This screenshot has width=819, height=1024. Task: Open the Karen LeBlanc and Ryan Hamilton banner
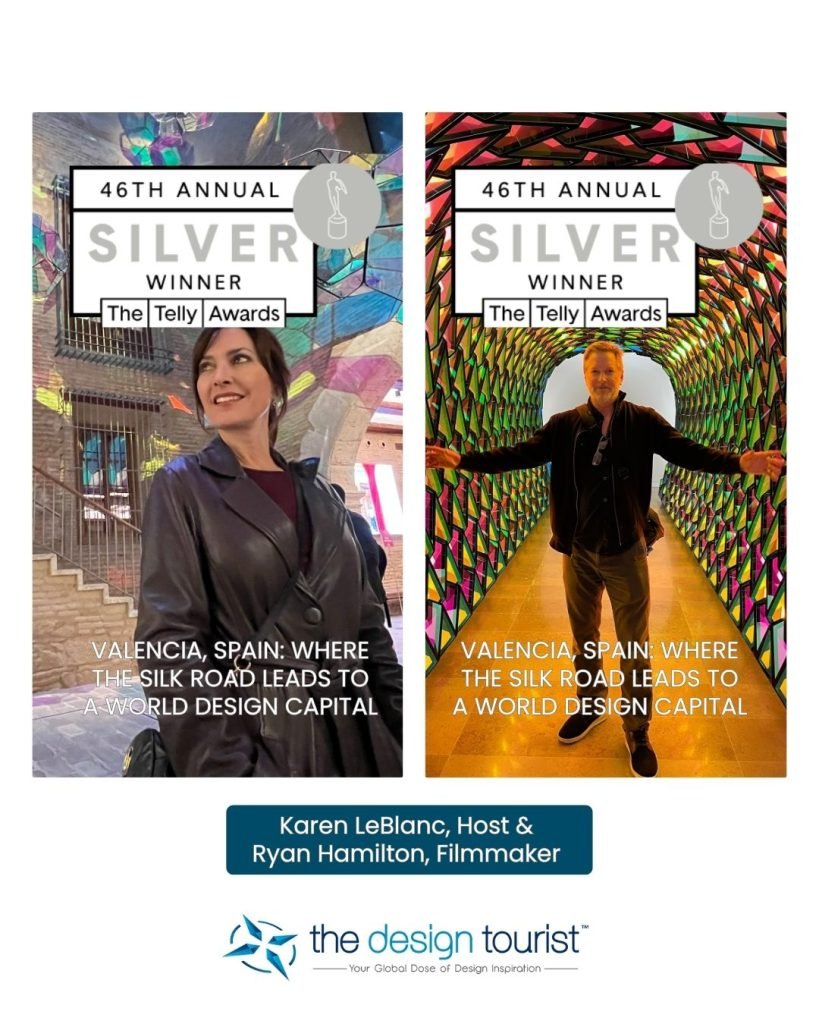[409, 840]
